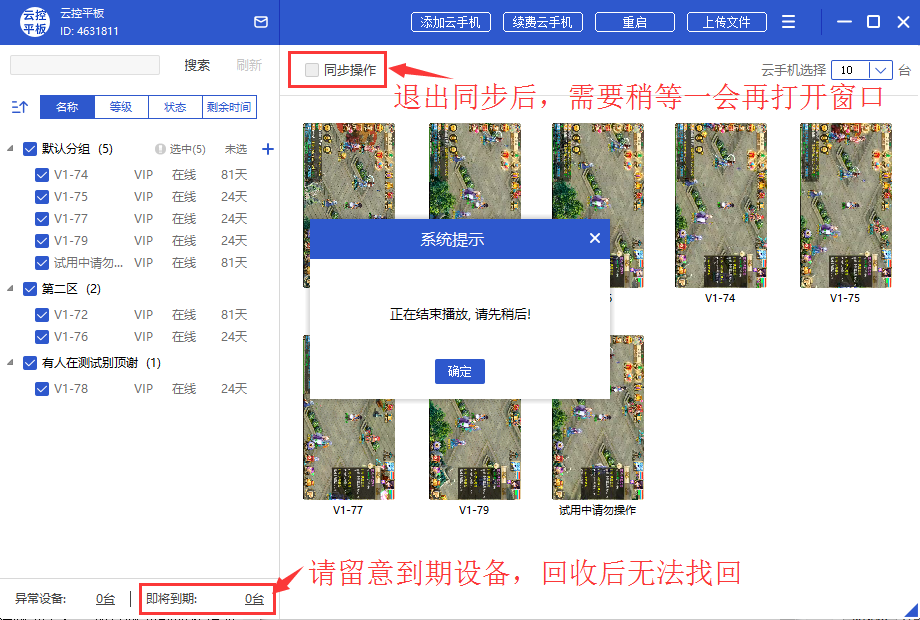Viewport: 920px width, 620px height.
Task: Open the V1-74 cloud phone thumbnail
Action: tap(721, 205)
